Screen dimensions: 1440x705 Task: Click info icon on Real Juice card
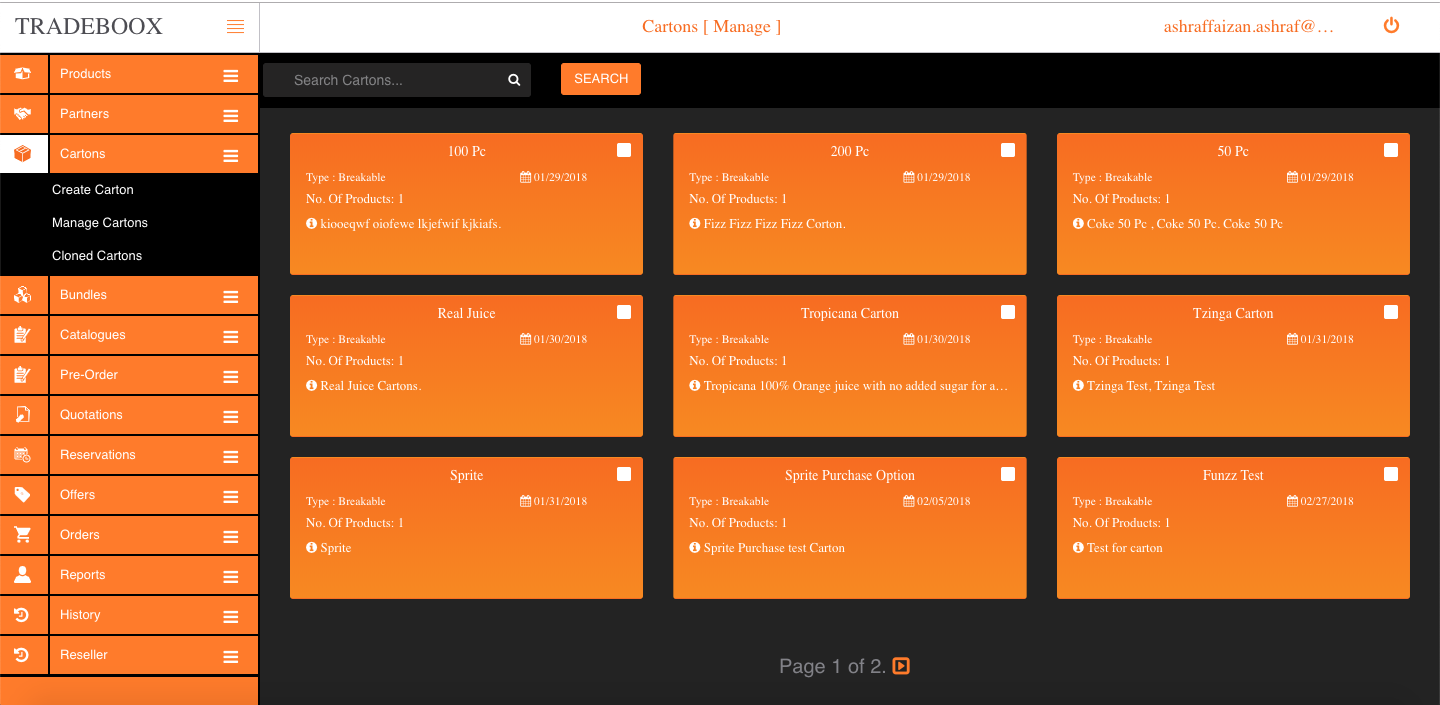click(x=311, y=385)
